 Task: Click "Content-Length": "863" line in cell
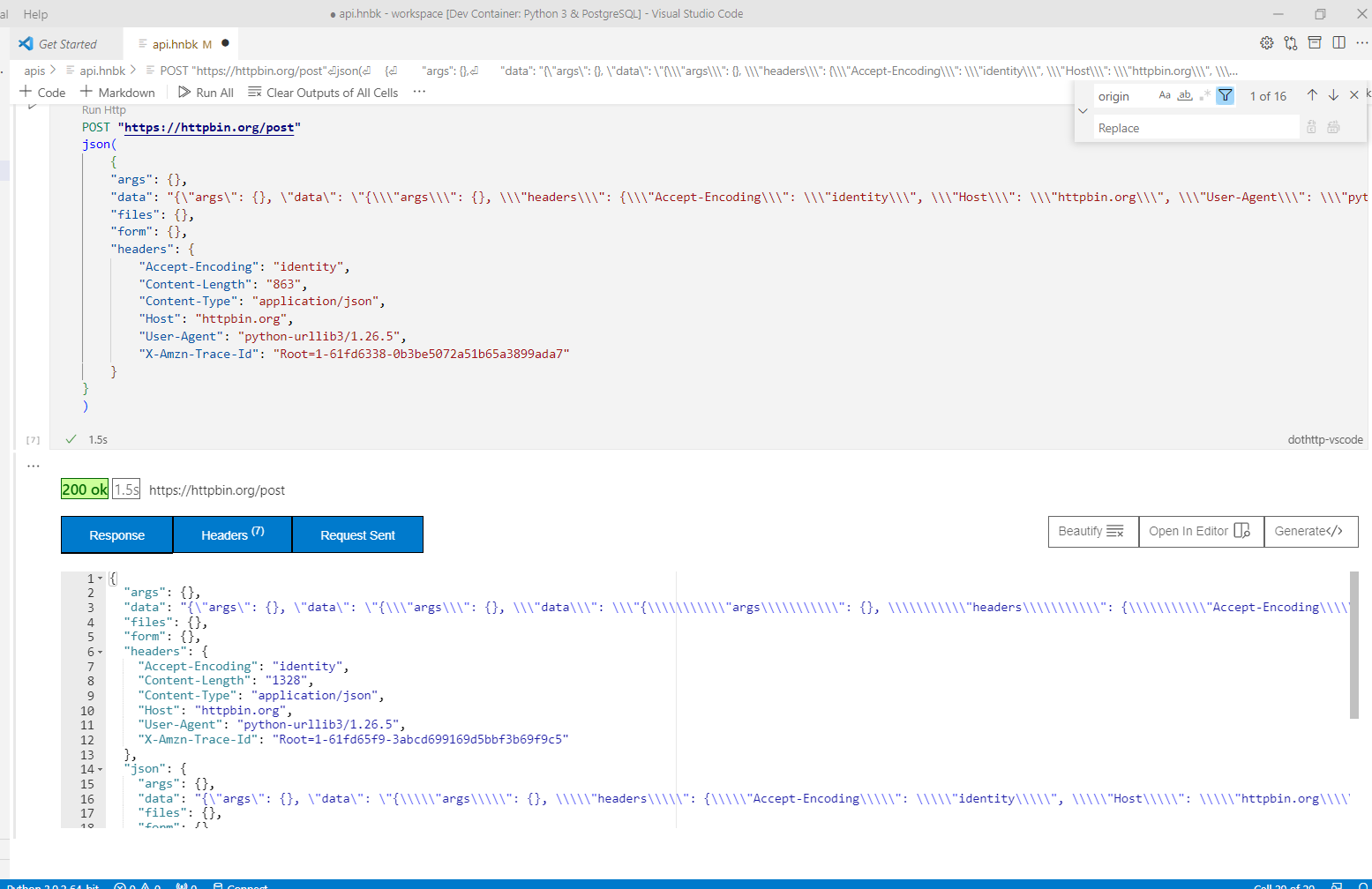tap(223, 284)
